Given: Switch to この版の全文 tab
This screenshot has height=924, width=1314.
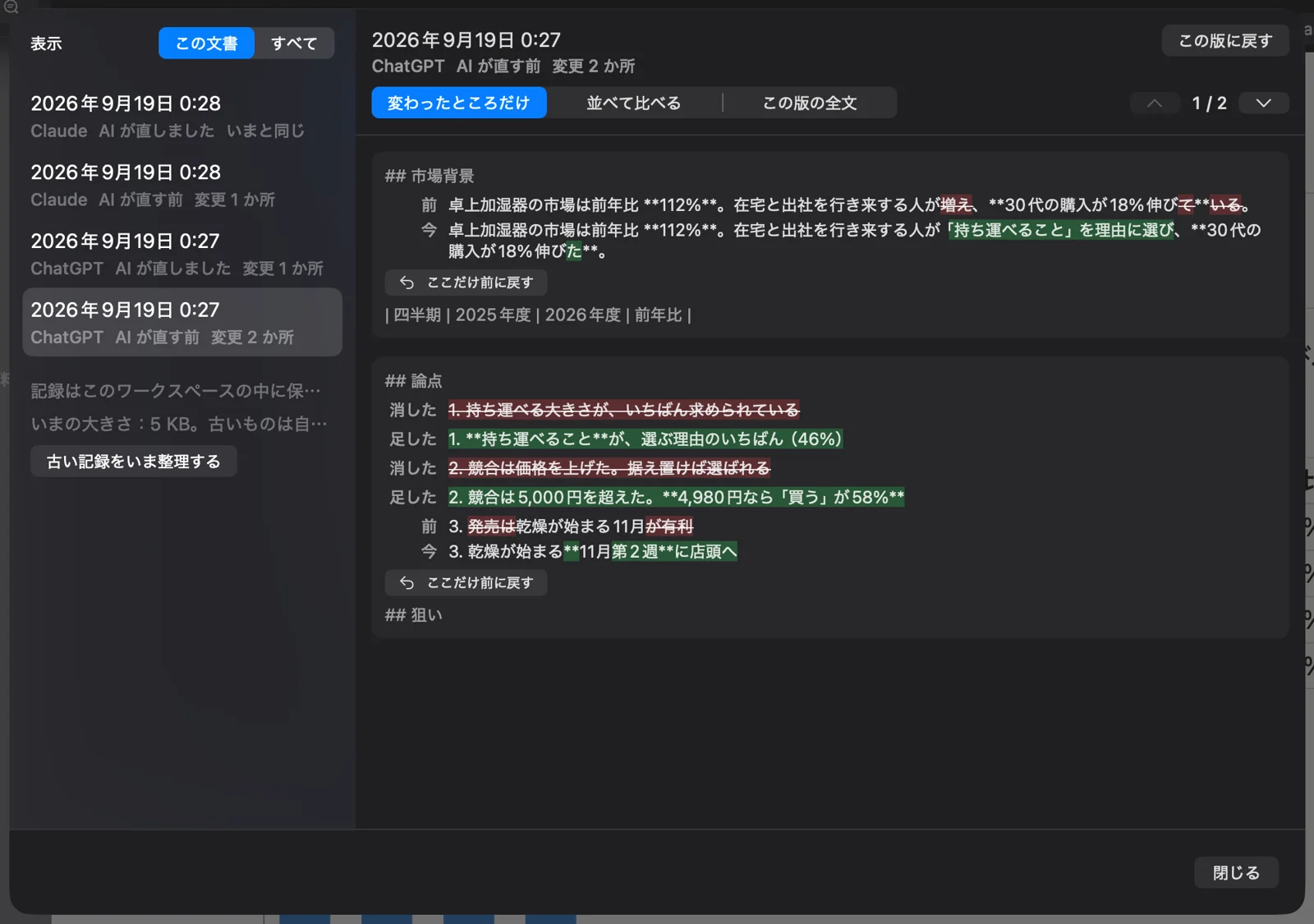Looking at the screenshot, I should (x=810, y=103).
